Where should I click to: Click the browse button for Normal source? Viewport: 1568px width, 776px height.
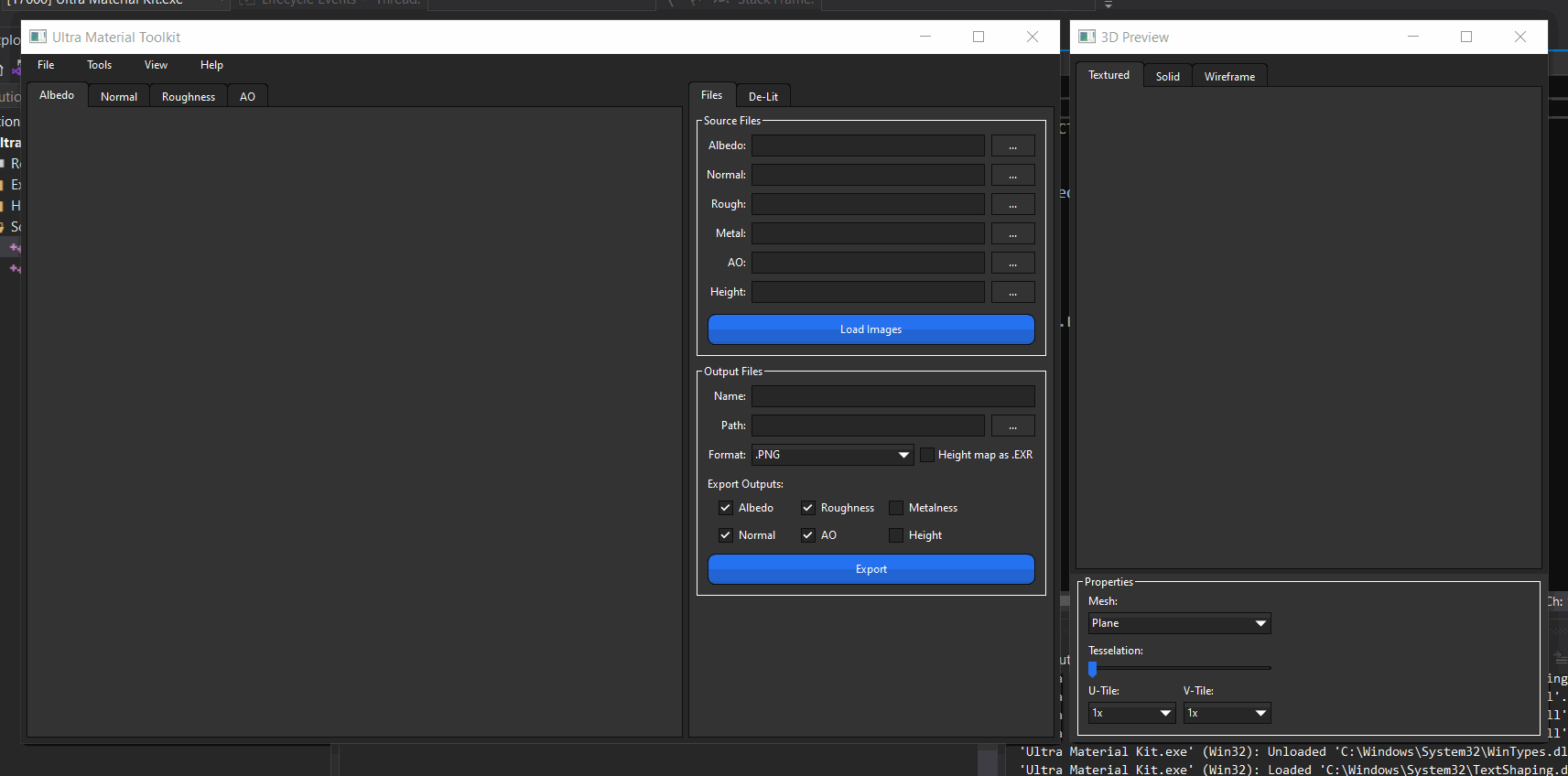[x=1012, y=176]
